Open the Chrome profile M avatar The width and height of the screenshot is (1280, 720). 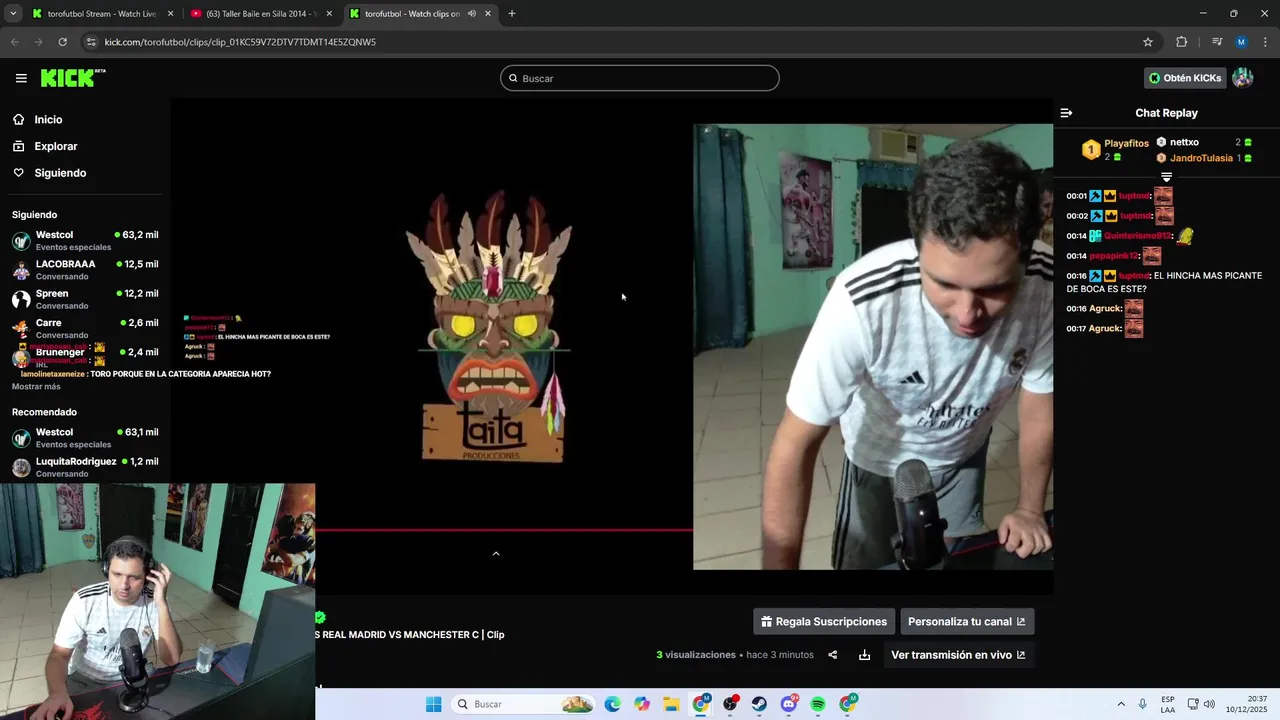[x=1241, y=42]
